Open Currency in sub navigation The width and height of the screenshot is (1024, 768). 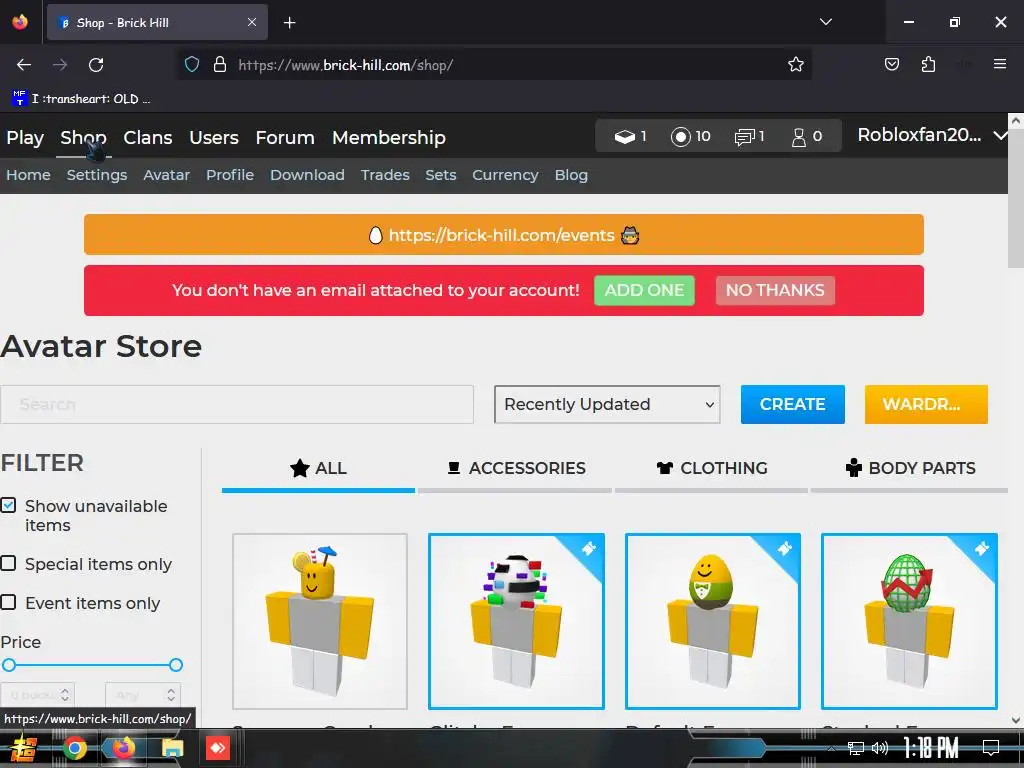pos(505,175)
